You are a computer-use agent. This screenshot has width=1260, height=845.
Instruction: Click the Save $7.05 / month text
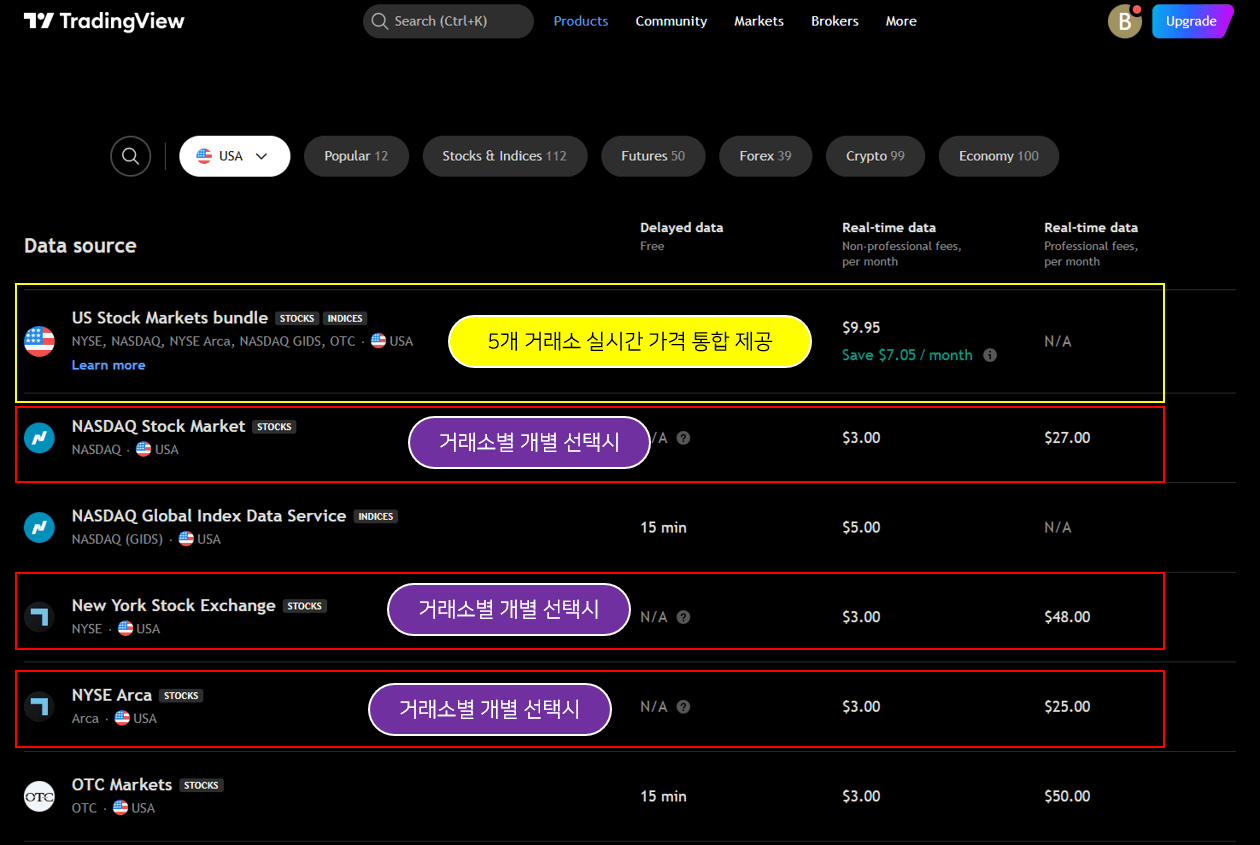click(x=907, y=355)
